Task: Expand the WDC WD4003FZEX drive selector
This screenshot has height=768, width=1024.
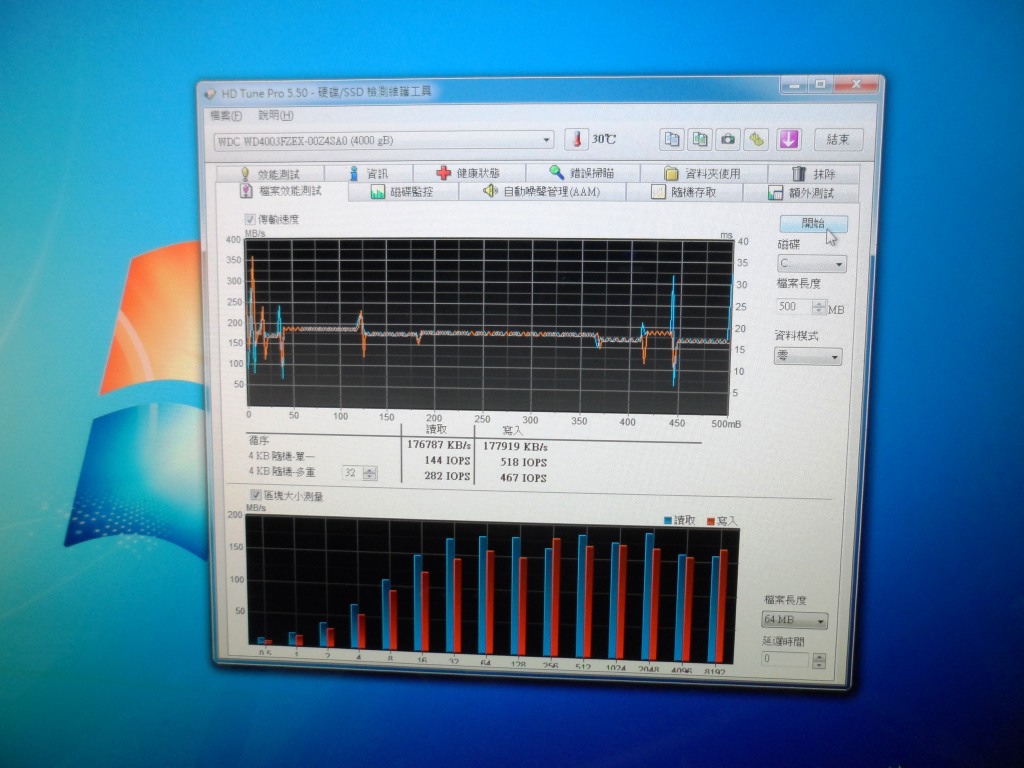Action: pos(384,140)
